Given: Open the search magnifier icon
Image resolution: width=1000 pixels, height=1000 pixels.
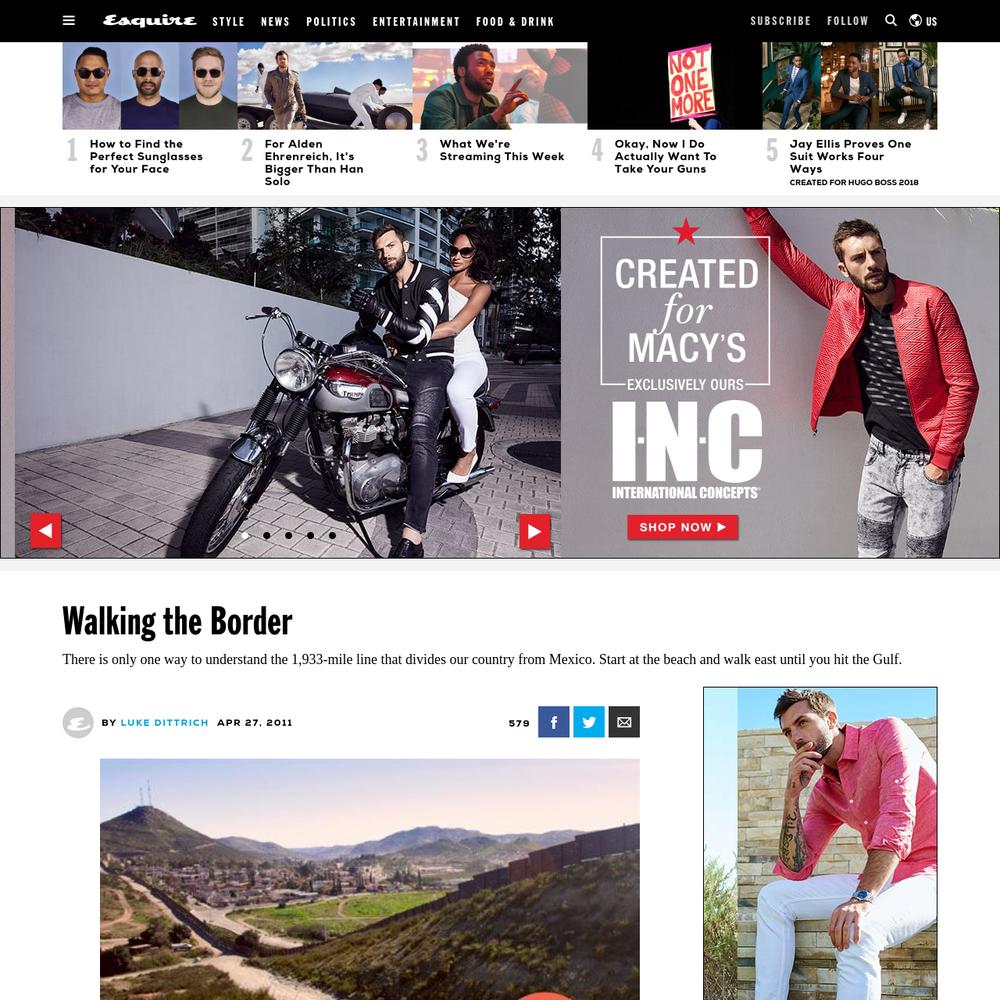Looking at the screenshot, I should coord(891,20).
